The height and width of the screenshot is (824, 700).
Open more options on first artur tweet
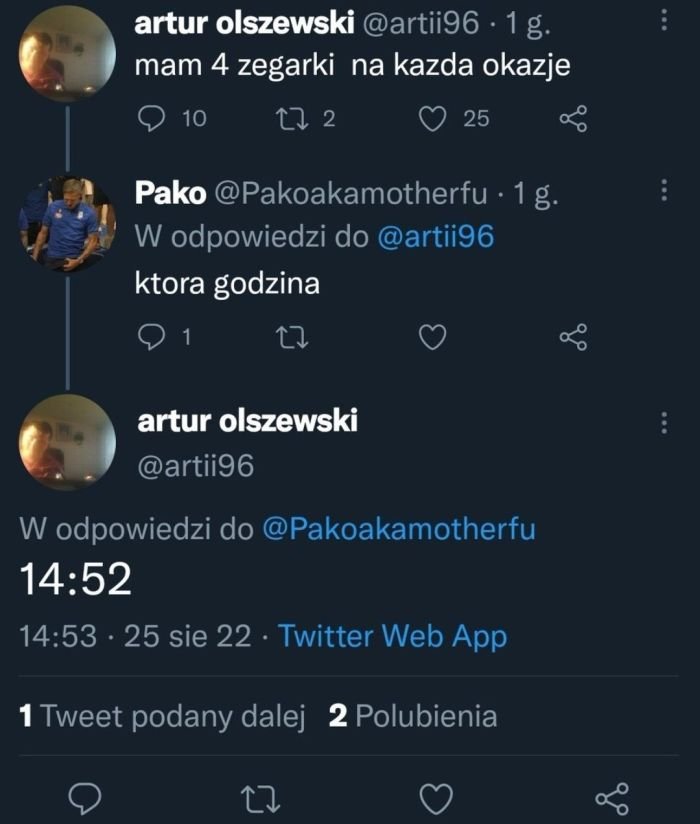click(x=665, y=22)
